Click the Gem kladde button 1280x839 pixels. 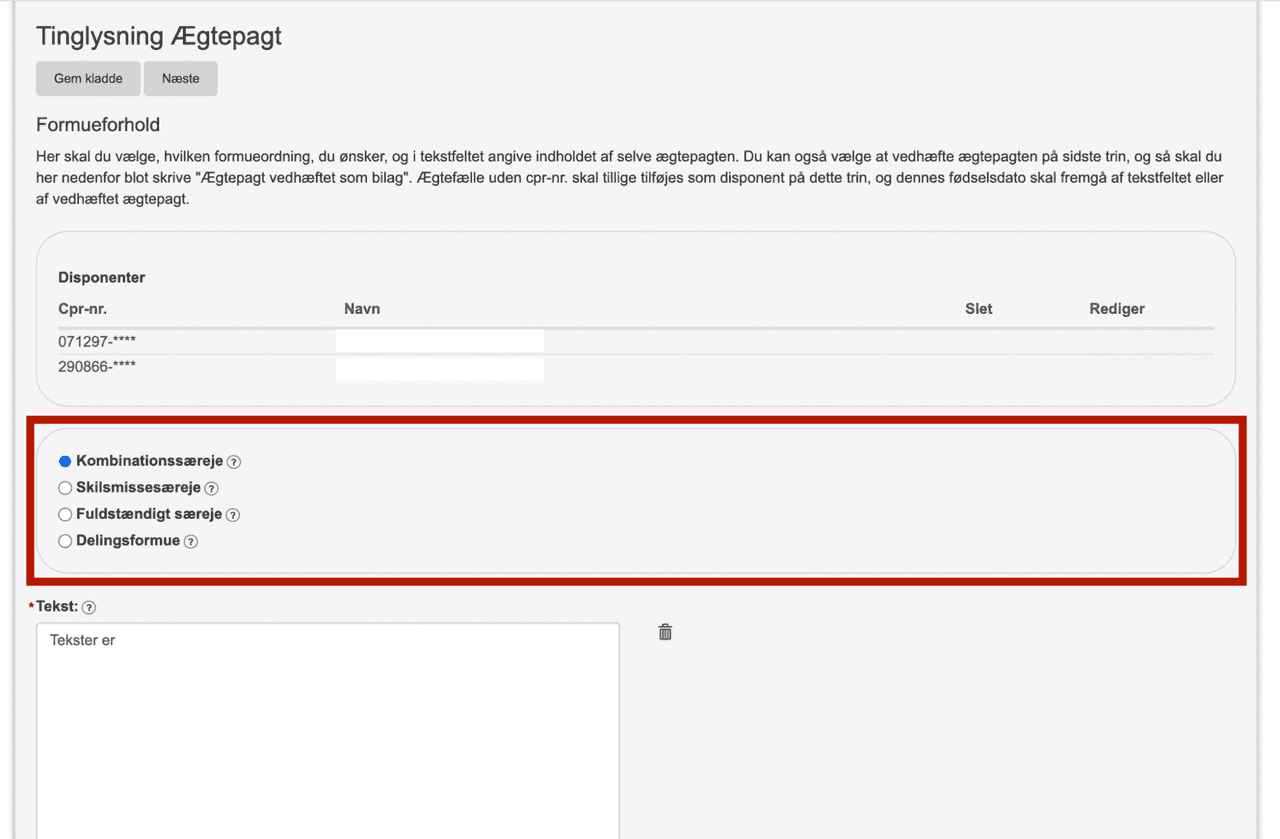point(88,79)
